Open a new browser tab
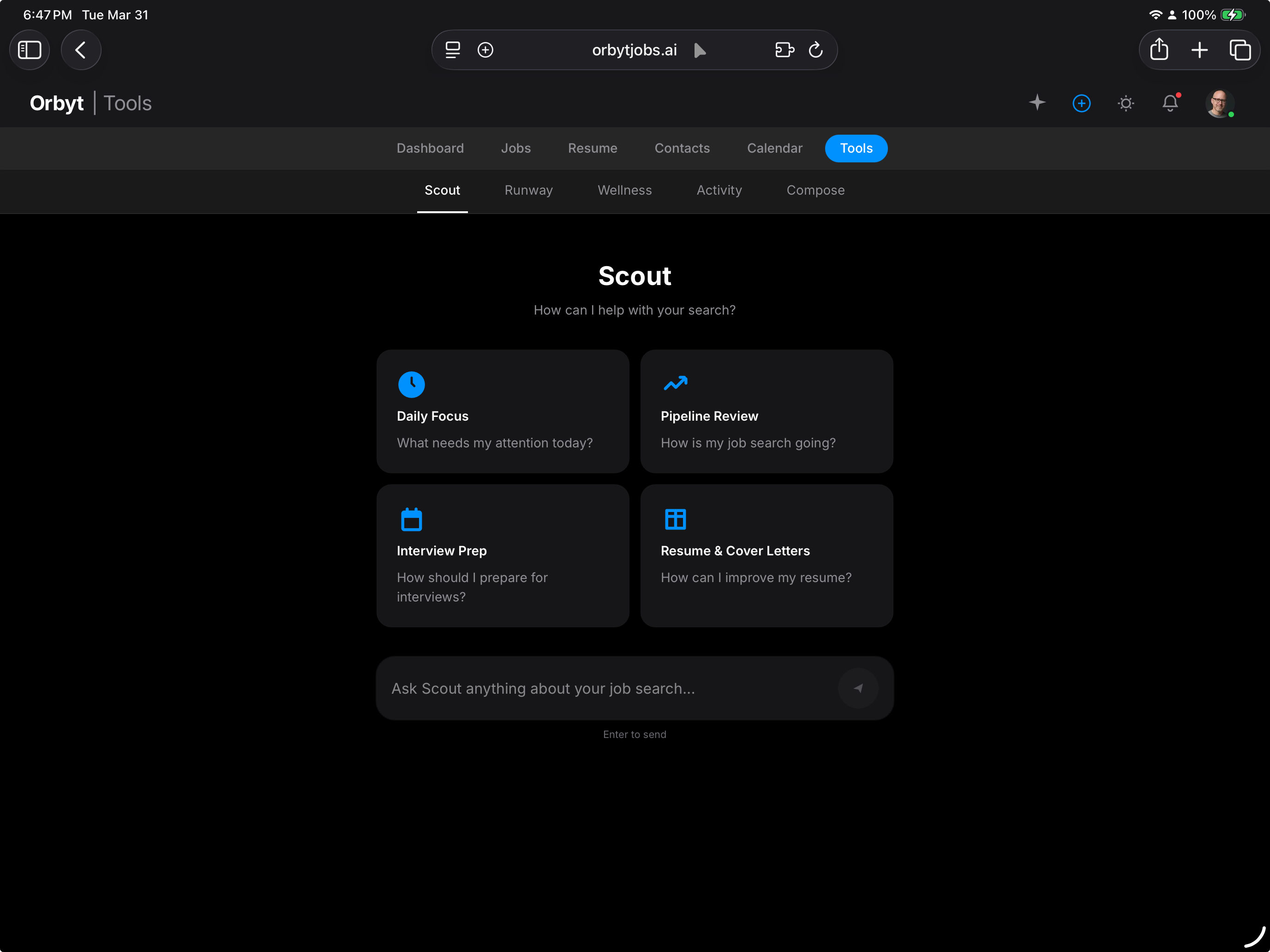 click(x=1199, y=50)
